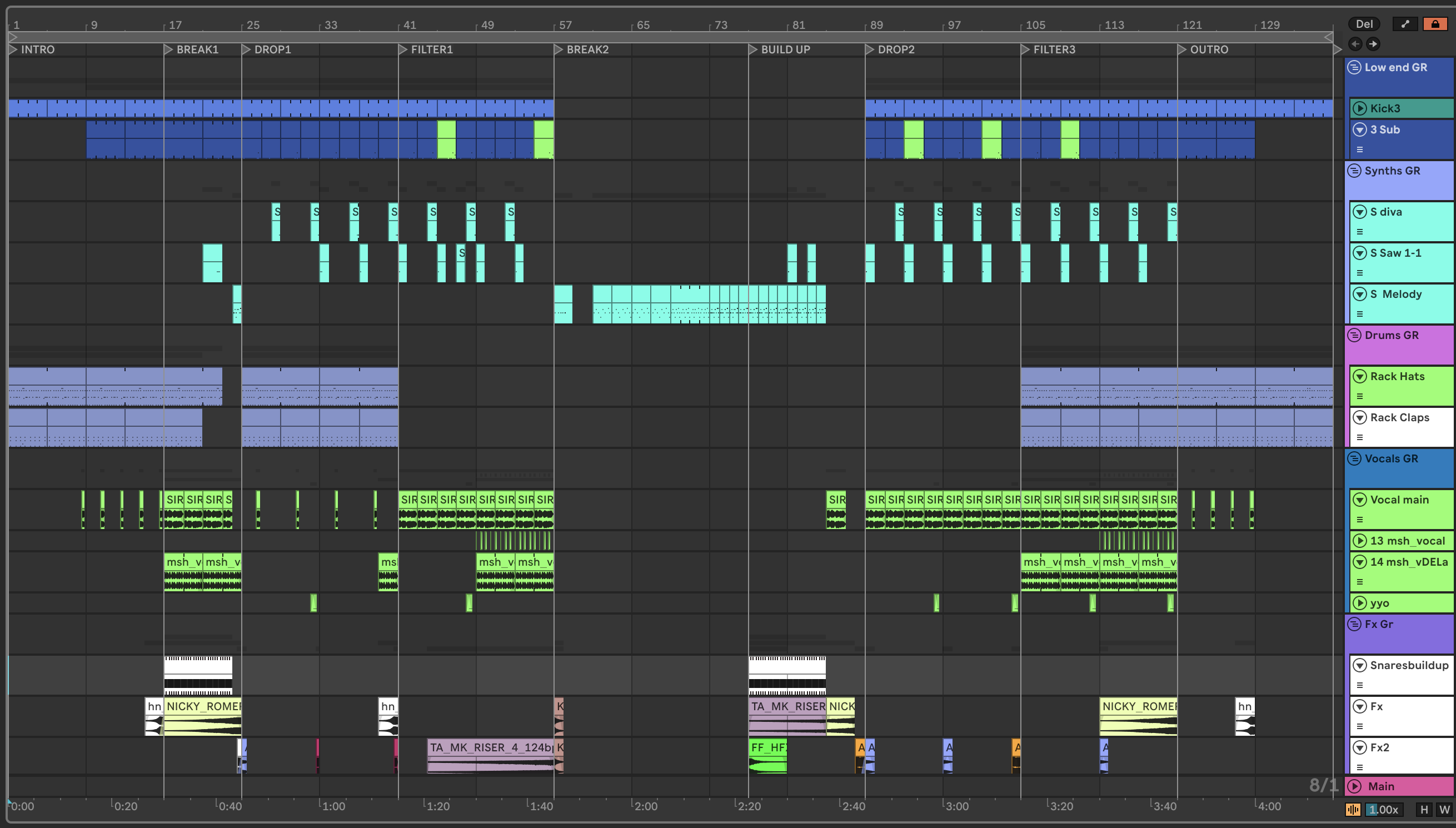Open S diva automation lane menu
Viewport: 1456px width, 828px height.
[1360, 232]
